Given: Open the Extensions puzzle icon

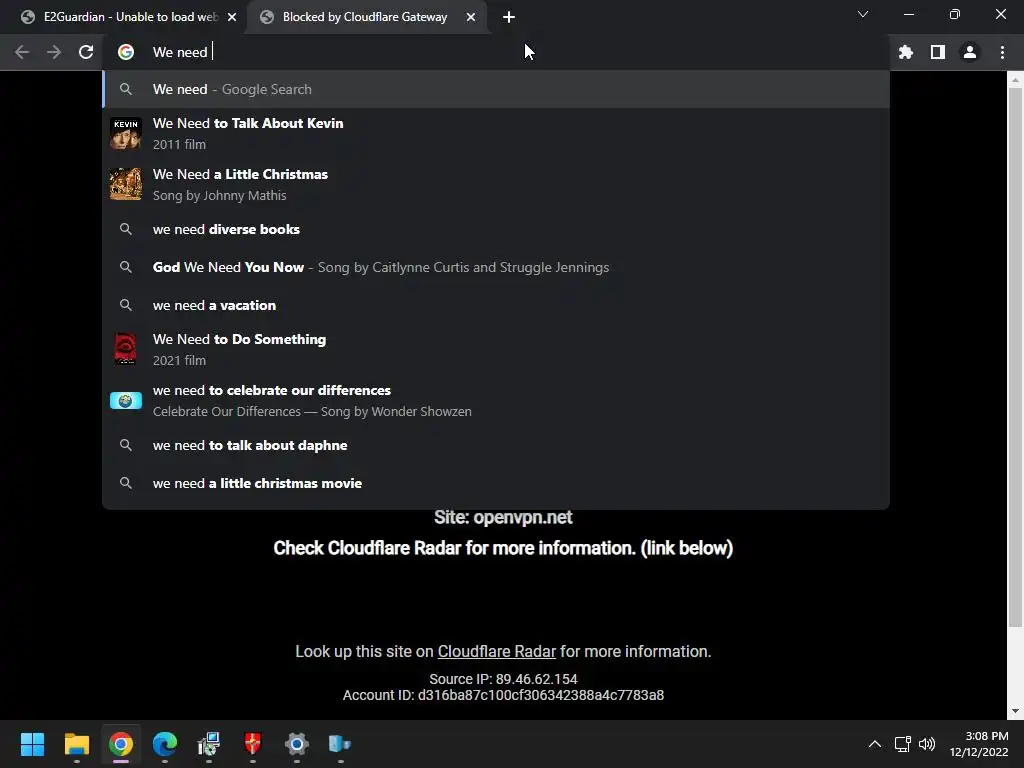Looking at the screenshot, I should (x=906, y=52).
